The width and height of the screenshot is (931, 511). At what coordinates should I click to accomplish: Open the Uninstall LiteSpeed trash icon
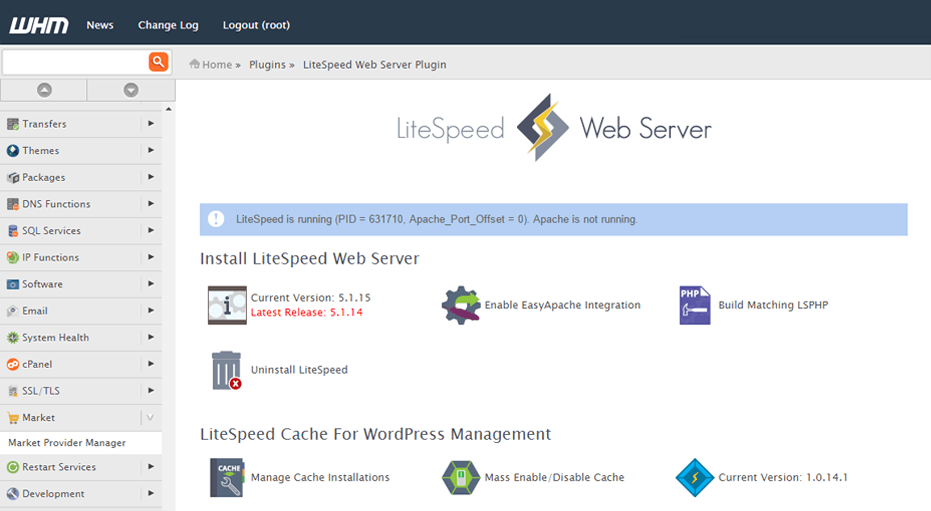tap(226, 370)
